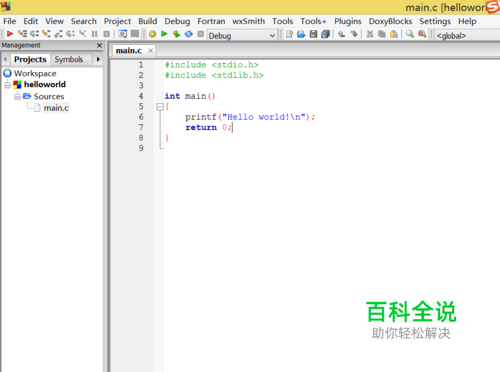
Task: Select the Sources folder
Action: click(49, 96)
